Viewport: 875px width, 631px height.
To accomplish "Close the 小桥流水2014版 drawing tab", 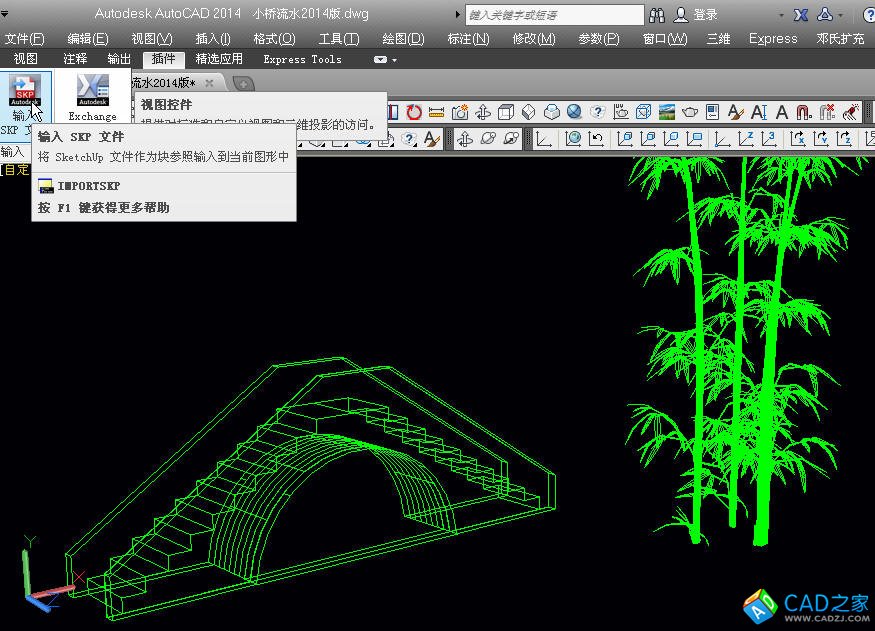I will 209,83.
